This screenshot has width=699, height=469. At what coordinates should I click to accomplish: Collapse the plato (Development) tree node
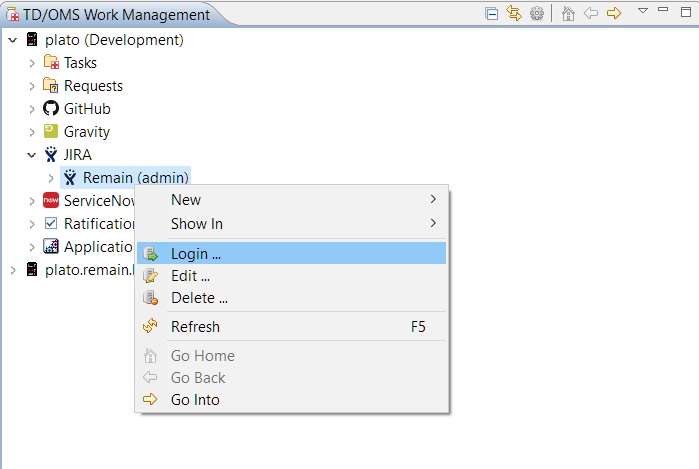coord(13,40)
